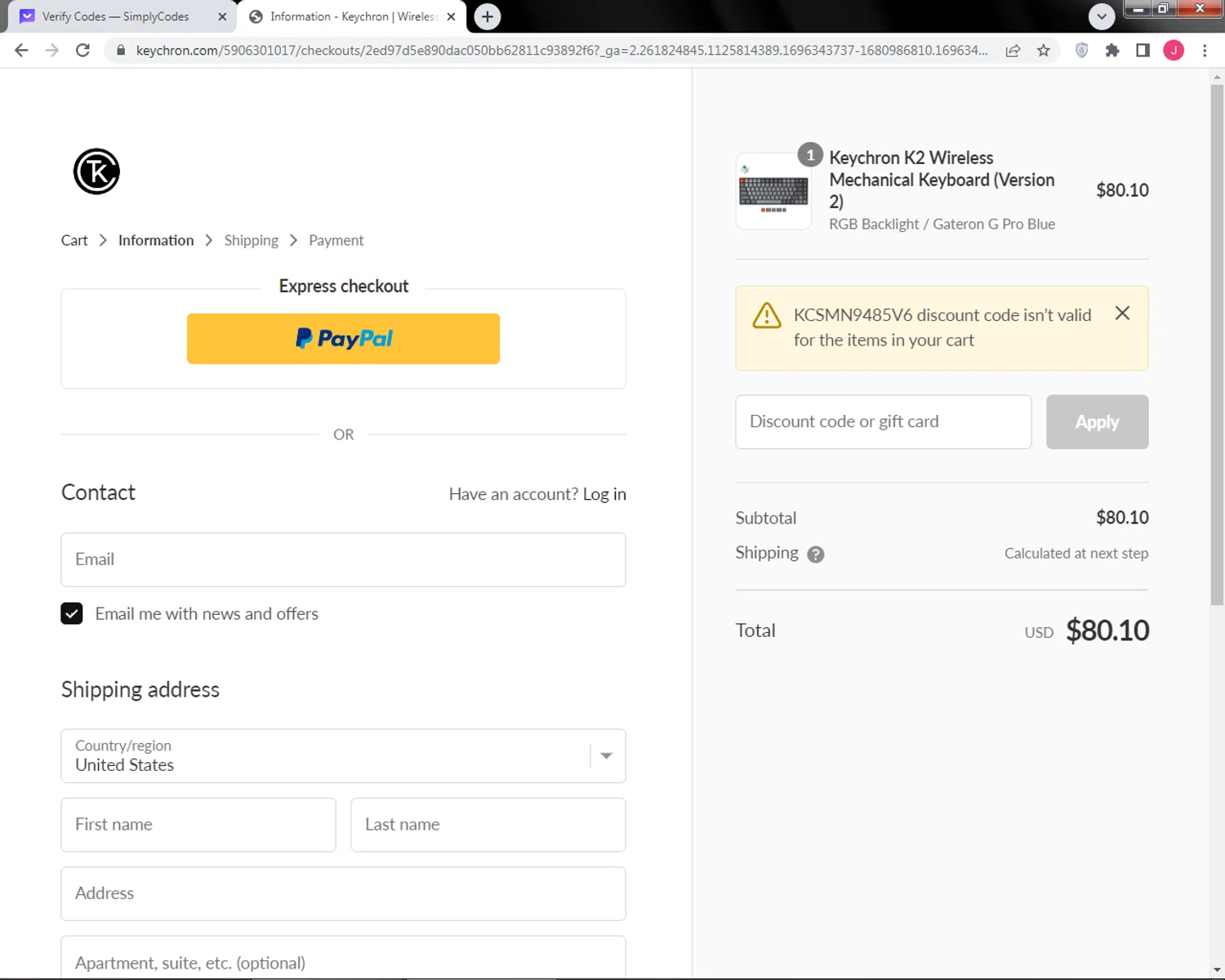The height and width of the screenshot is (980, 1225).
Task: Click the page vertical scrollbar
Action: pyautogui.click(x=1217, y=343)
